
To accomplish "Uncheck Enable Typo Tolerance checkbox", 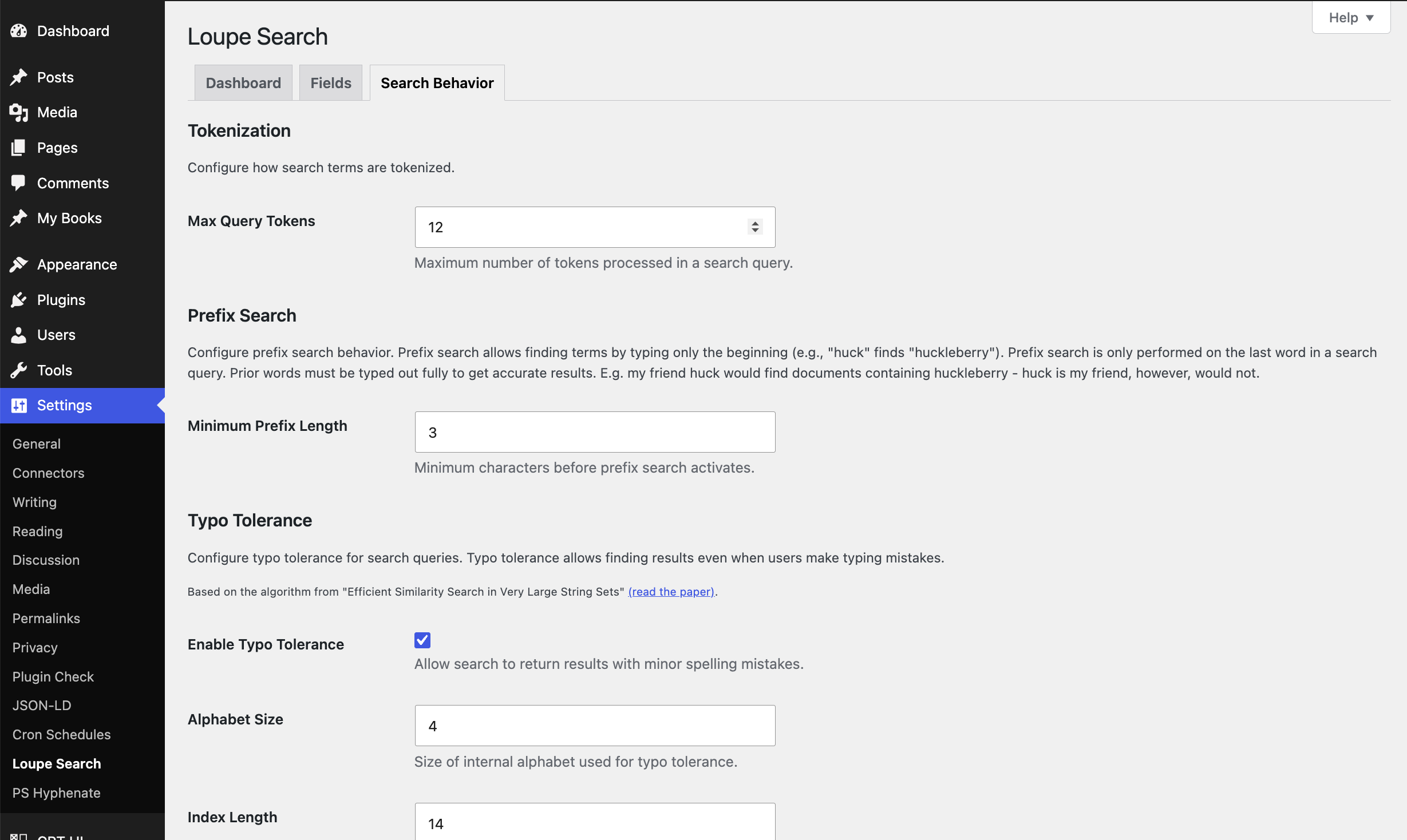I will click(x=422, y=640).
